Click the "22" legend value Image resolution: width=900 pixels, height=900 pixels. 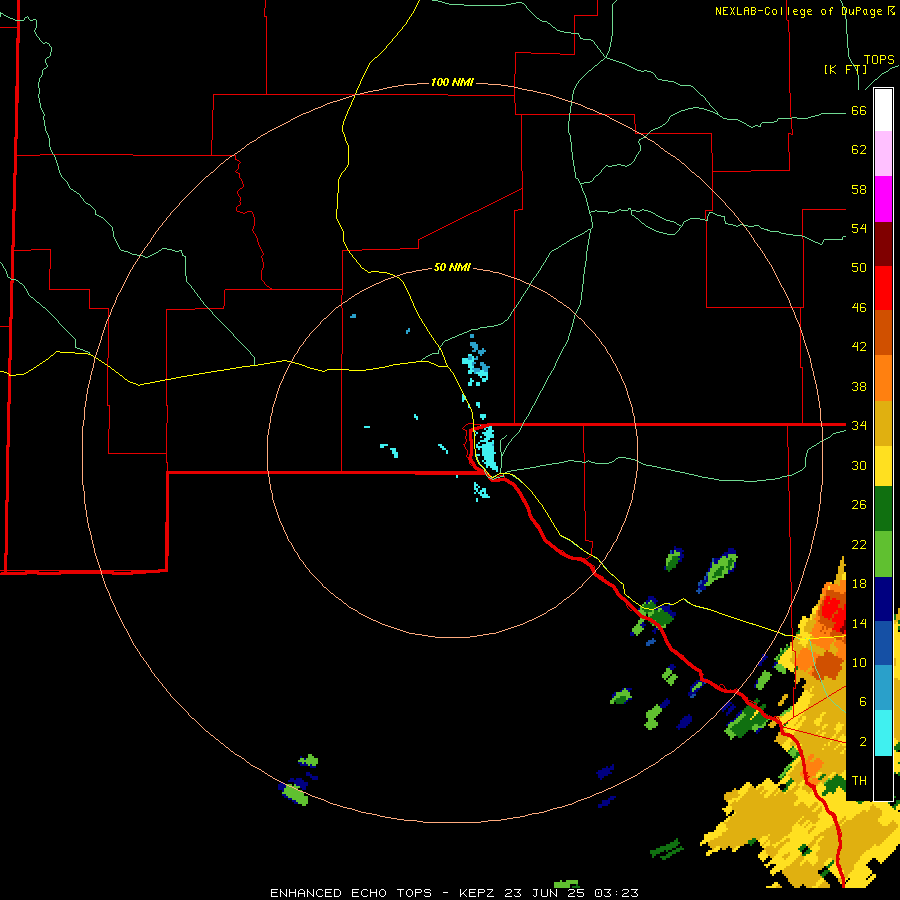(859, 545)
